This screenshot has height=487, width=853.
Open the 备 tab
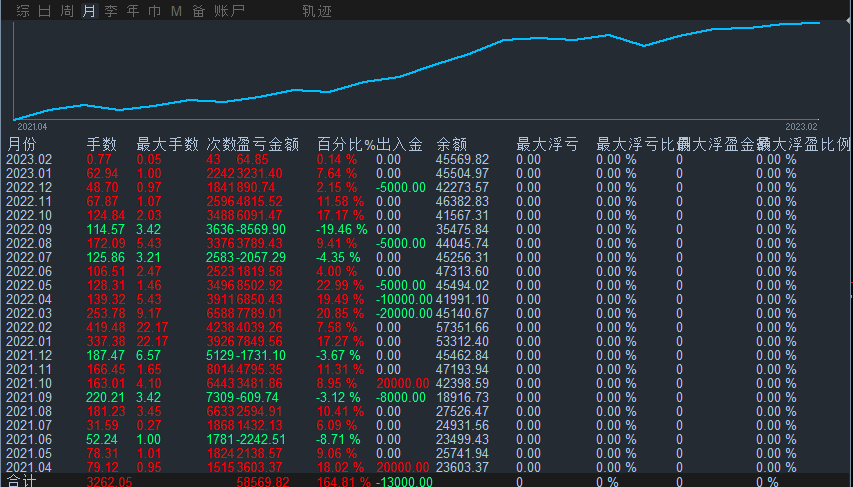tap(199, 11)
